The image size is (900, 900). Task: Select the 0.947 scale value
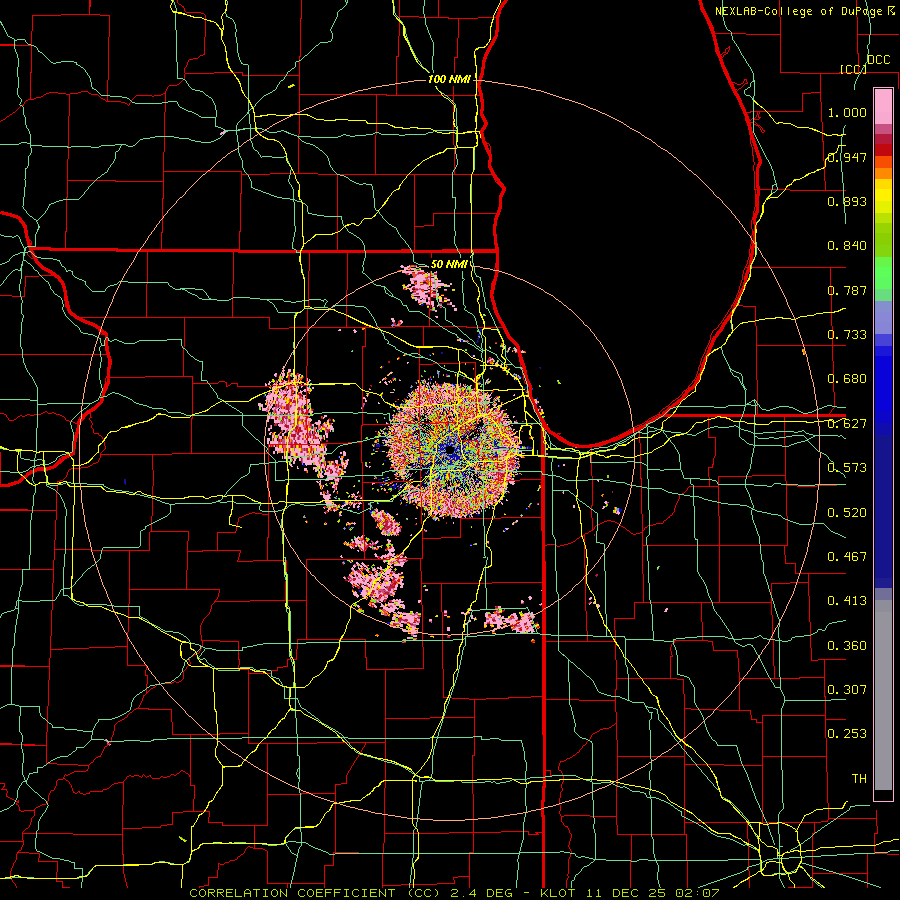coord(847,157)
